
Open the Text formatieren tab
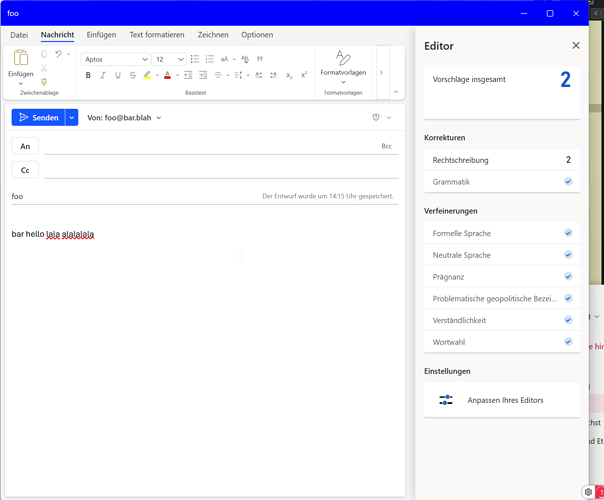pyautogui.click(x=157, y=35)
